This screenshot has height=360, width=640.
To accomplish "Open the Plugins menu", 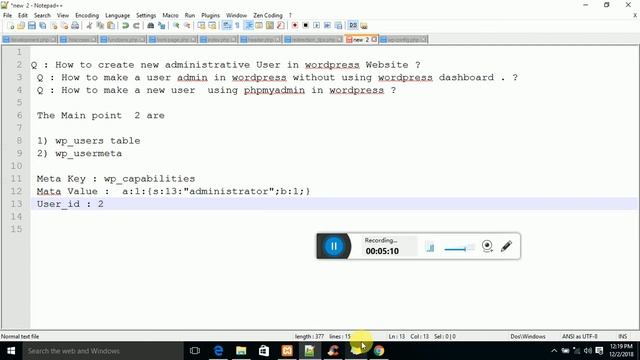I will pos(211,15).
